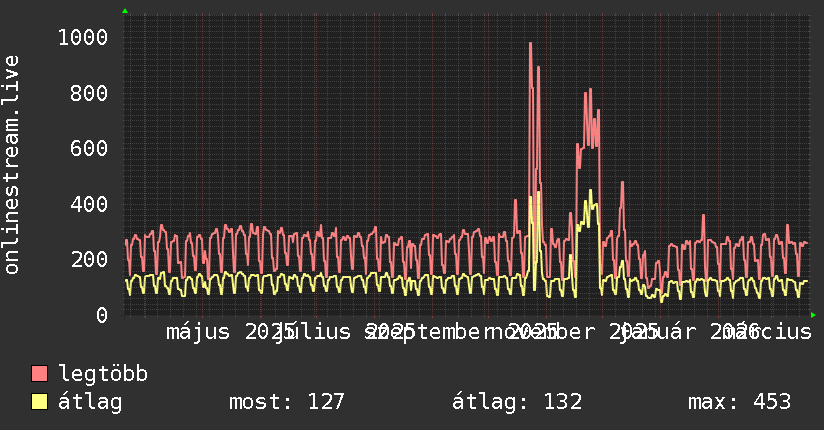Click the 'átlag: 132' statistic value
This screenshot has width=824, height=430.
click(x=517, y=402)
